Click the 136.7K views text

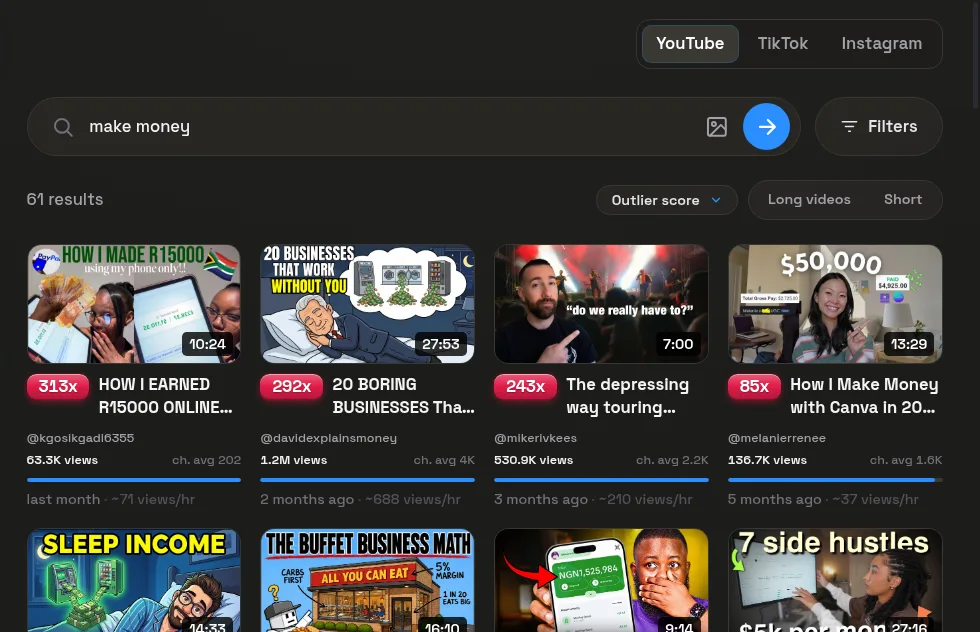[x=768, y=460]
